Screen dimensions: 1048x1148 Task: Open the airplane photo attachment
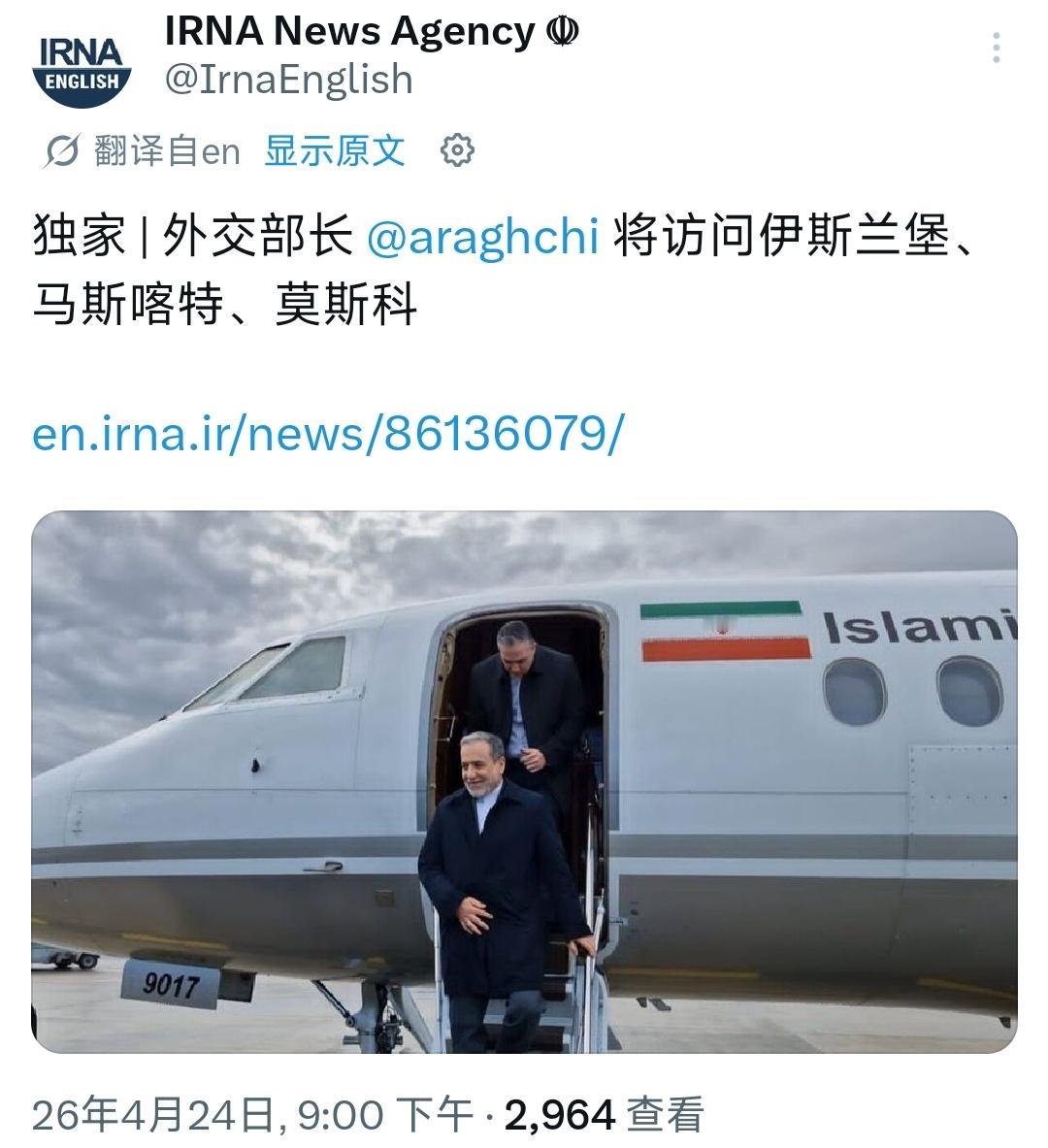tap(524, 782)
